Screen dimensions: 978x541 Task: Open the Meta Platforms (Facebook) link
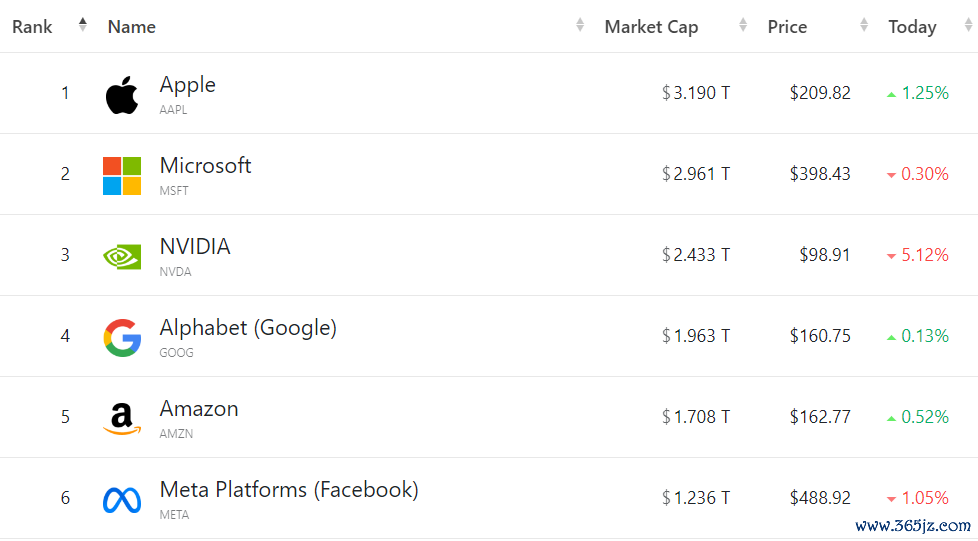[289, 490]
